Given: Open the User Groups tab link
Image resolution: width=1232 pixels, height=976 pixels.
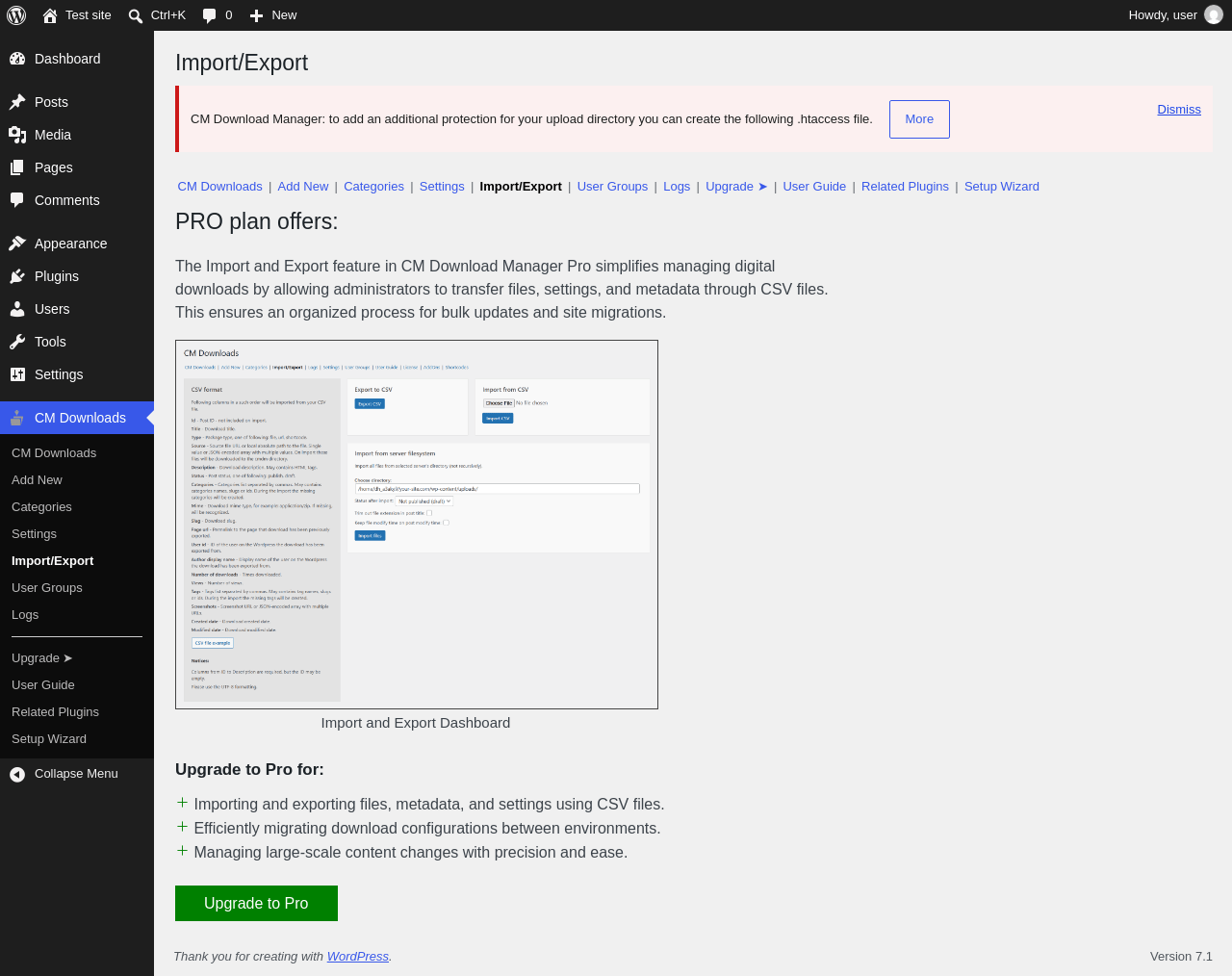Looking at the screenshot, I should [x=612, y=187].
